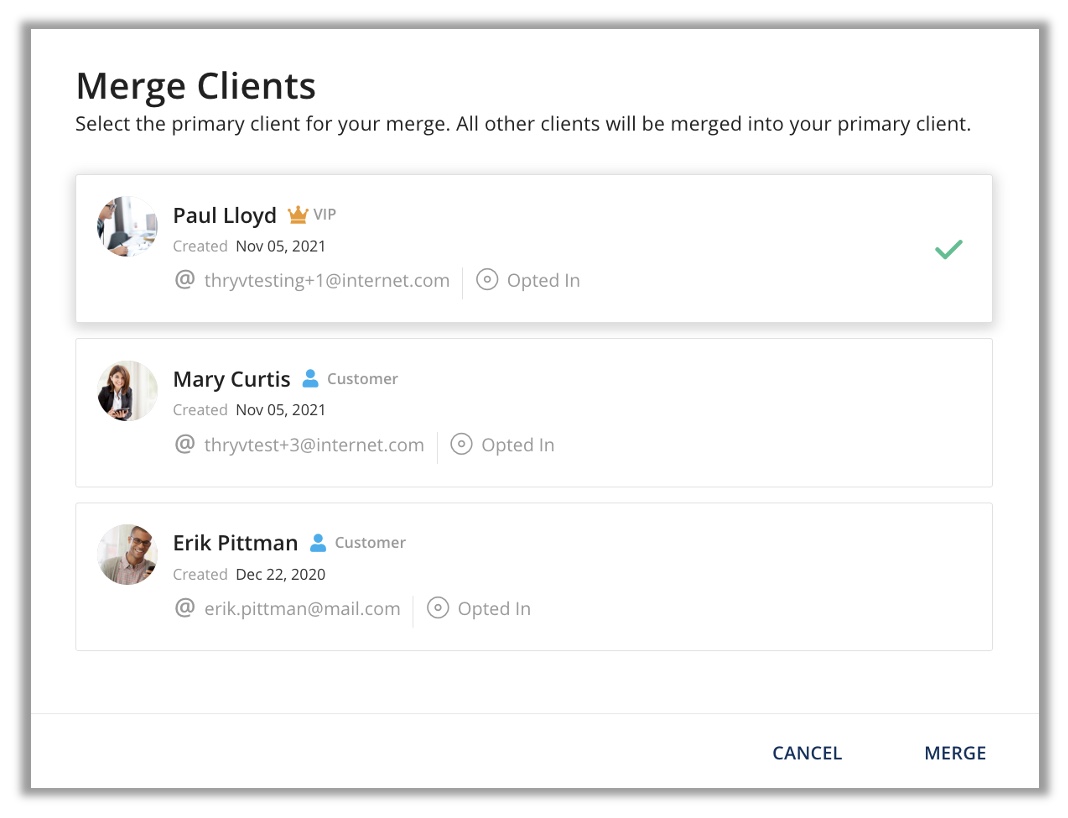Click the Opted In status icon for Erik Pittman
The height and width of the screenshot is (818, 1068).
[x=438, y=608]
